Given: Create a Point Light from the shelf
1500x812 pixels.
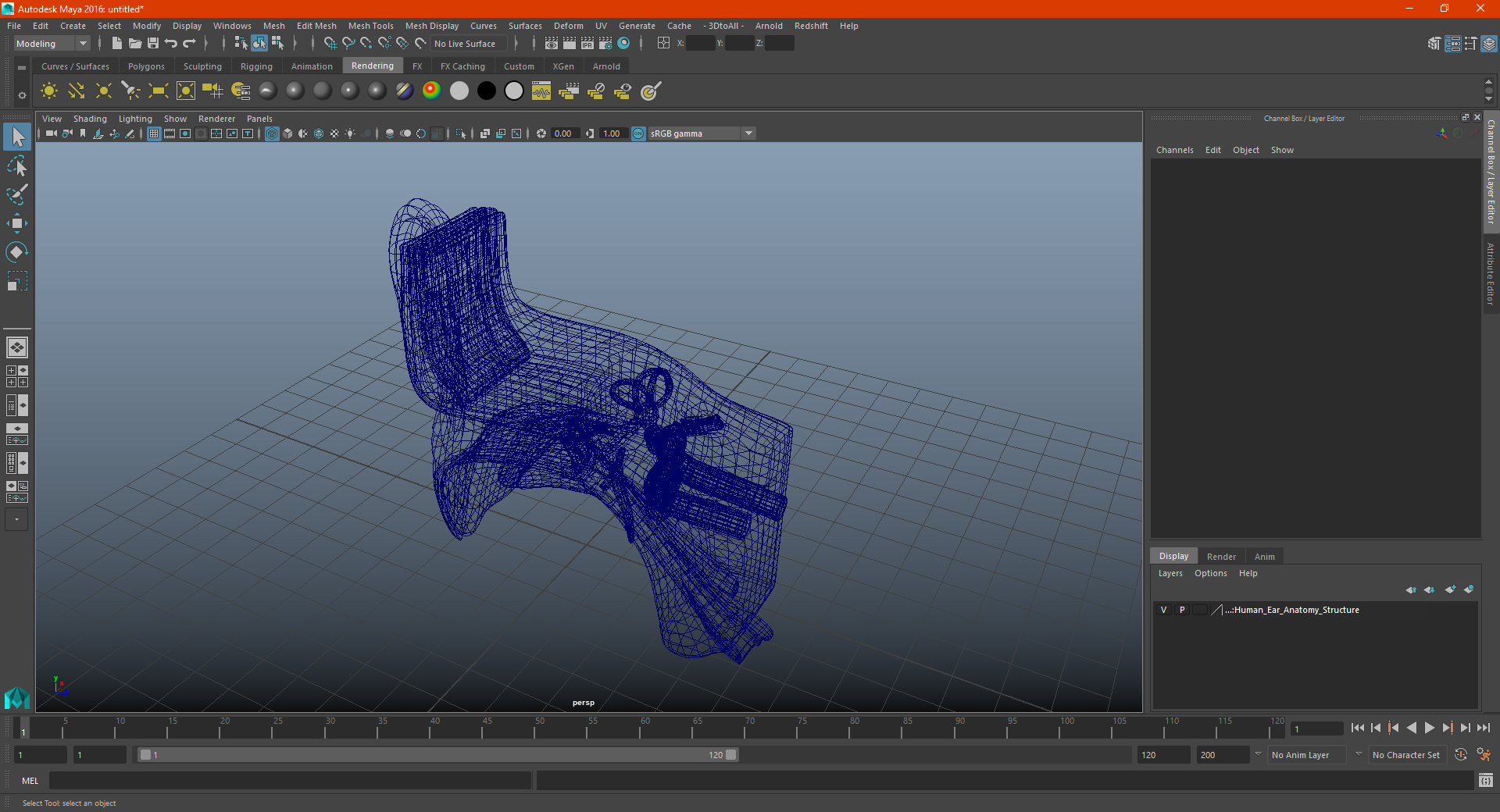Looking at the screenshot, I should [x=104, y=91].
